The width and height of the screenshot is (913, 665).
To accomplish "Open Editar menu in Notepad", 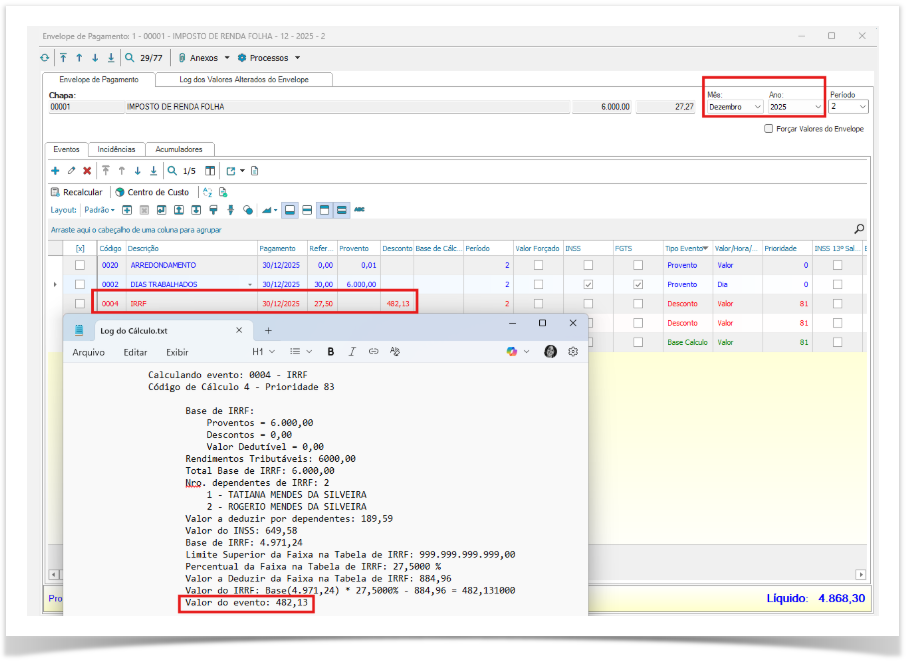I will (x=135, y=352).
